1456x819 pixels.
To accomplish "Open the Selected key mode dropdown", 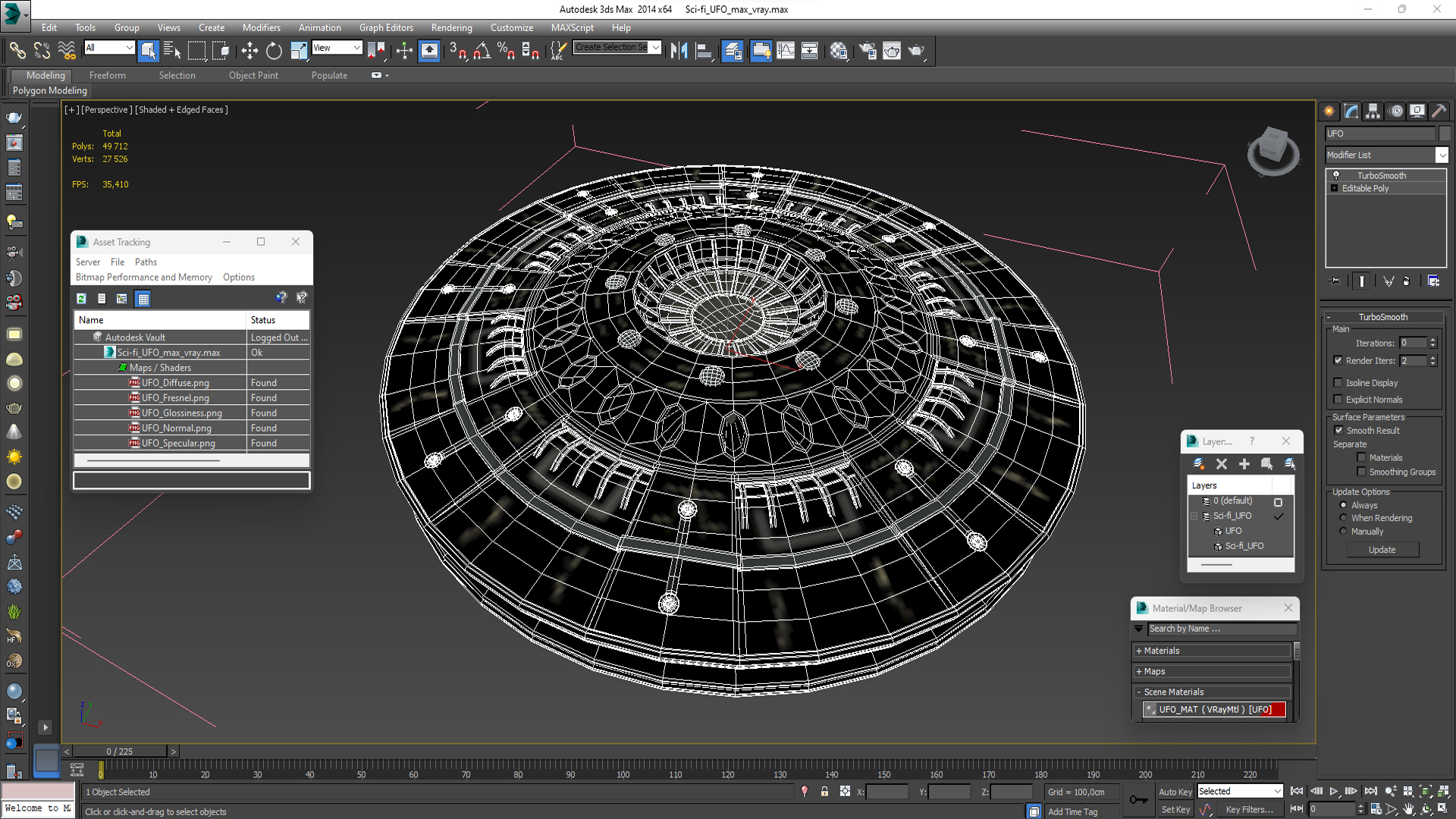I will pyautogui.click(x=1240, y=791).
